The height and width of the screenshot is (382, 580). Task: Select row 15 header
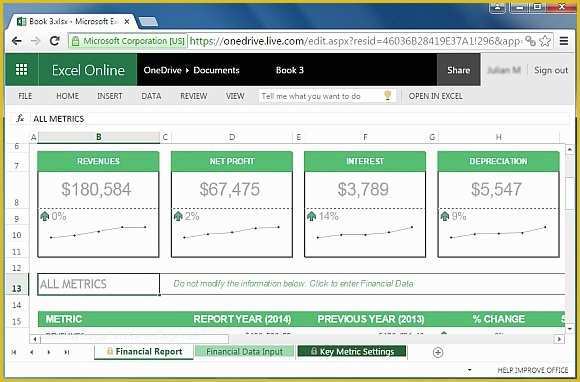pos(17,320)
